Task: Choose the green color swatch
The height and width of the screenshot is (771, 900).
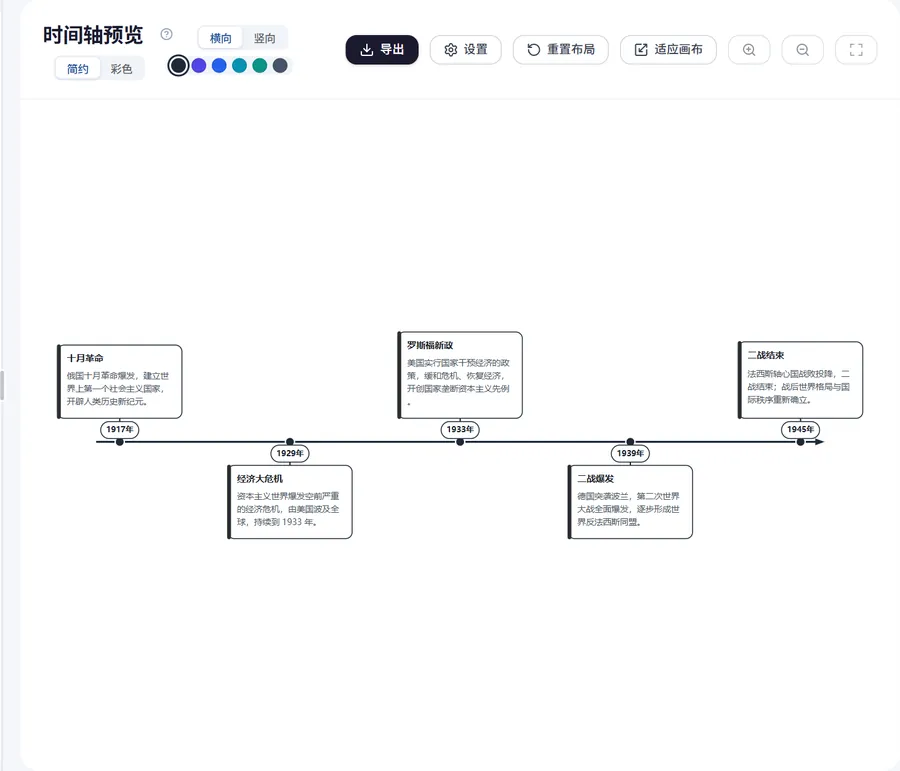Action: point(259,65)
